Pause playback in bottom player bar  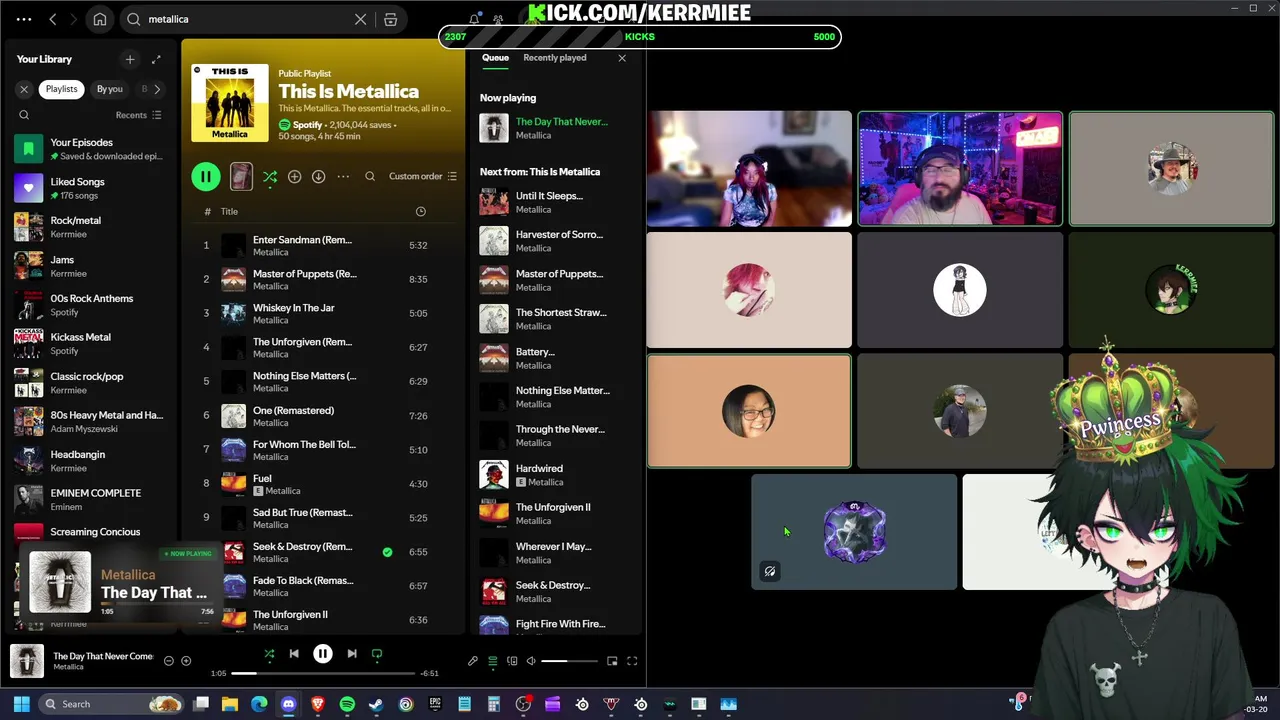(323, 654)
